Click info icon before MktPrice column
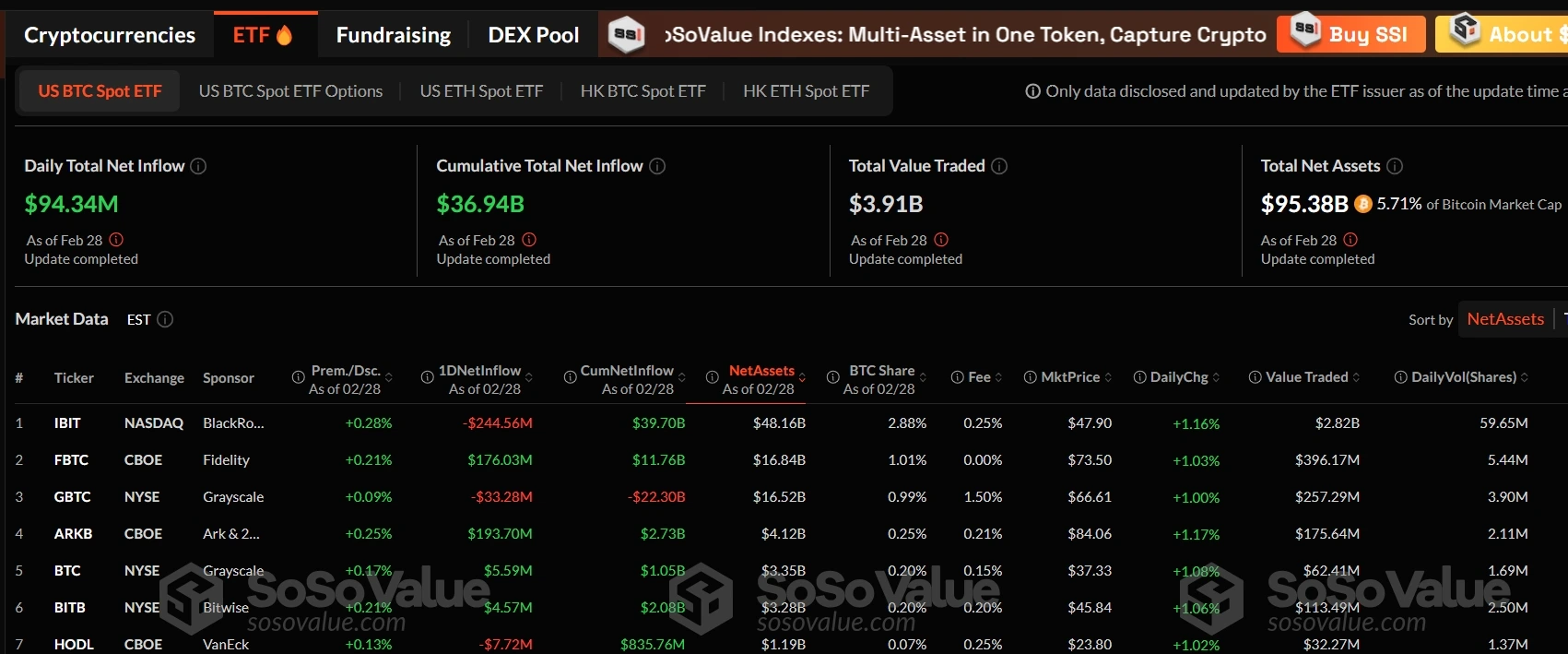The image size is (1568, 654). point(1031,377)
